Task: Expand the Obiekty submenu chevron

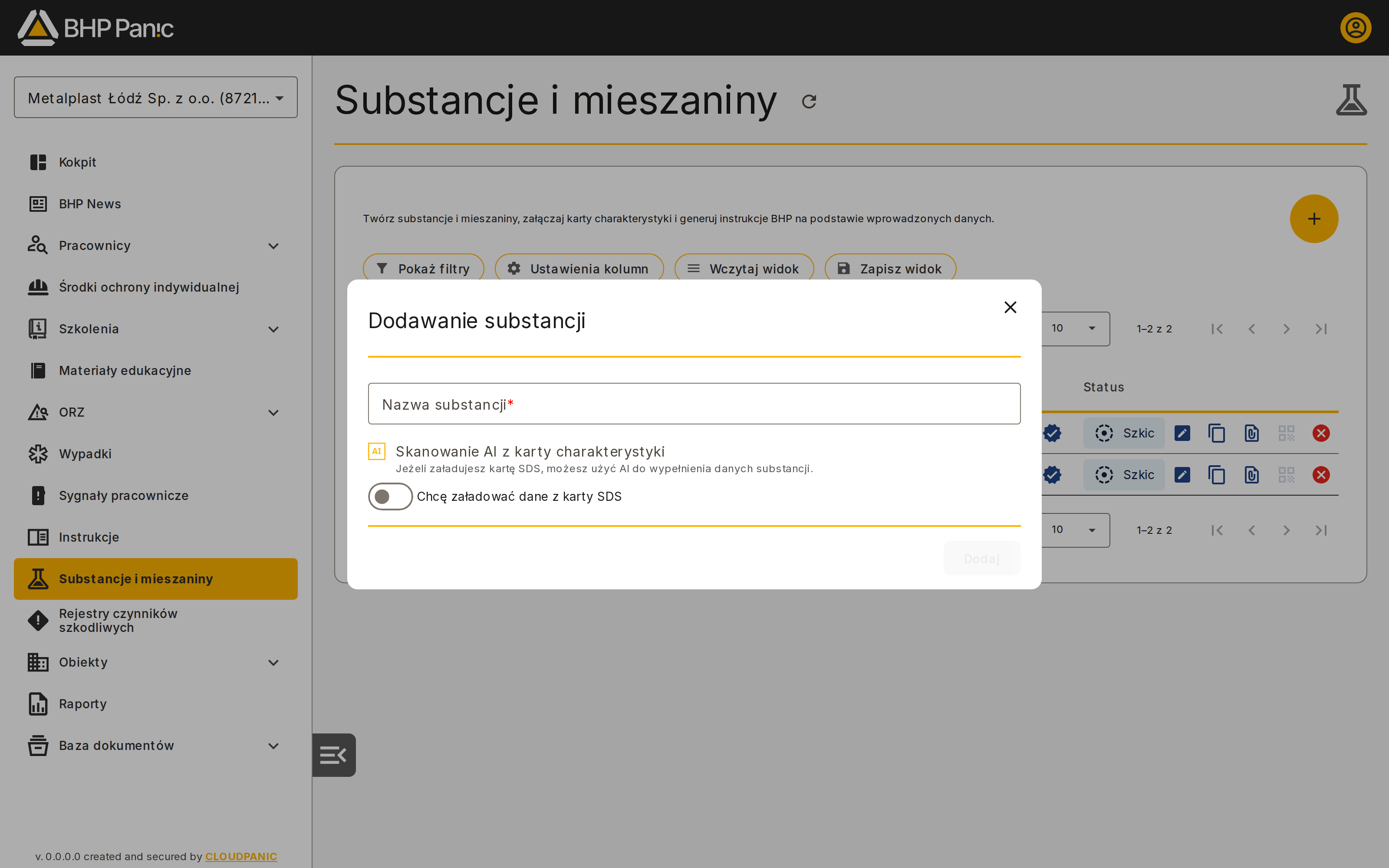Action: [x=273, y=662]
